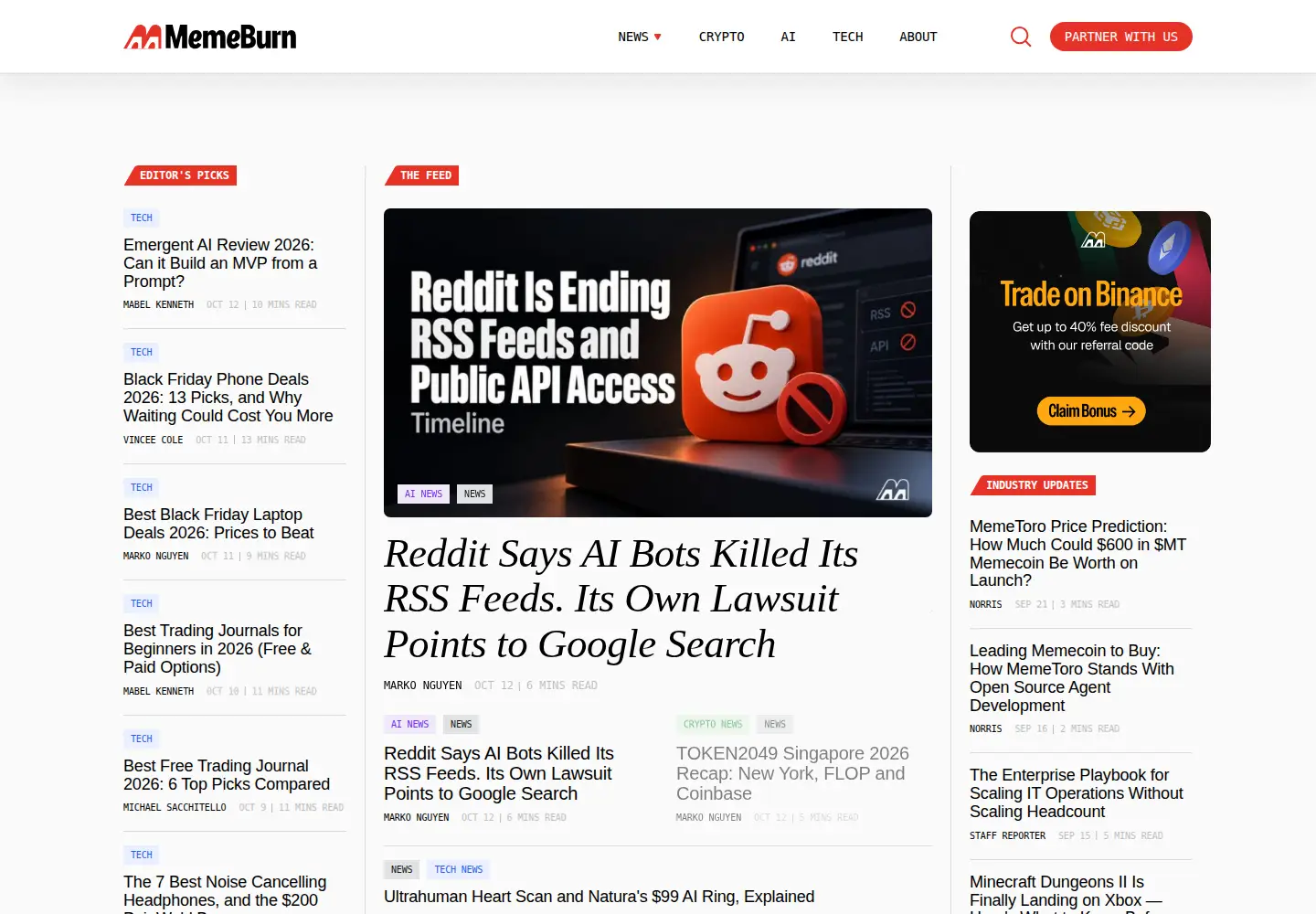Open MemeToro Price Prediction article
Viewport: 1316px width, 914px height.
point(1078,553)
